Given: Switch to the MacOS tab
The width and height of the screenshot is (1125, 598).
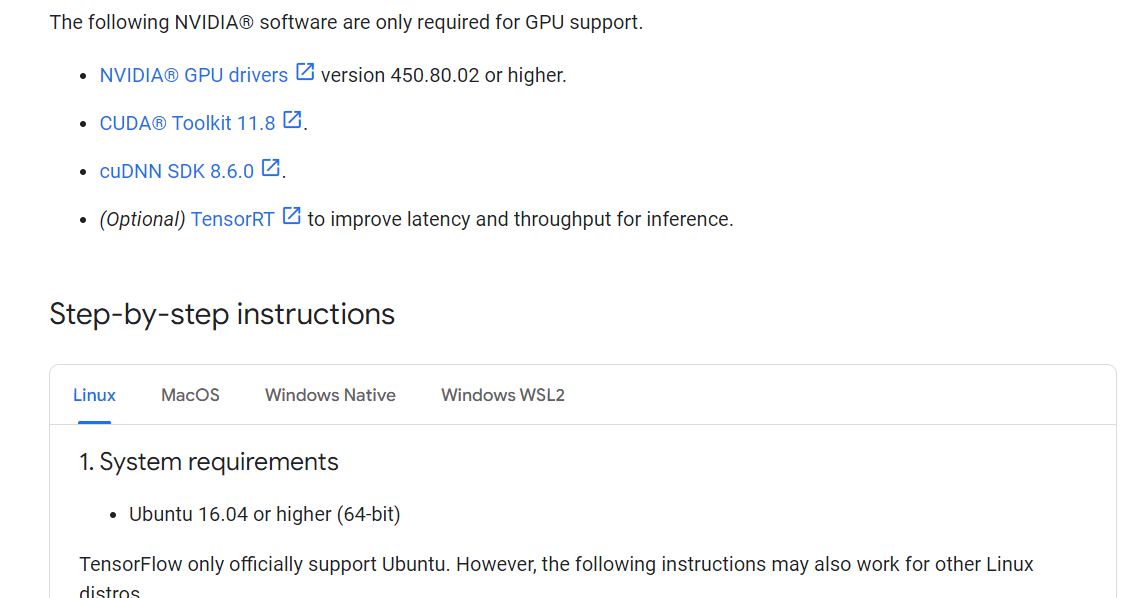Looking at the screenshot, I should [x=190, y=395].
